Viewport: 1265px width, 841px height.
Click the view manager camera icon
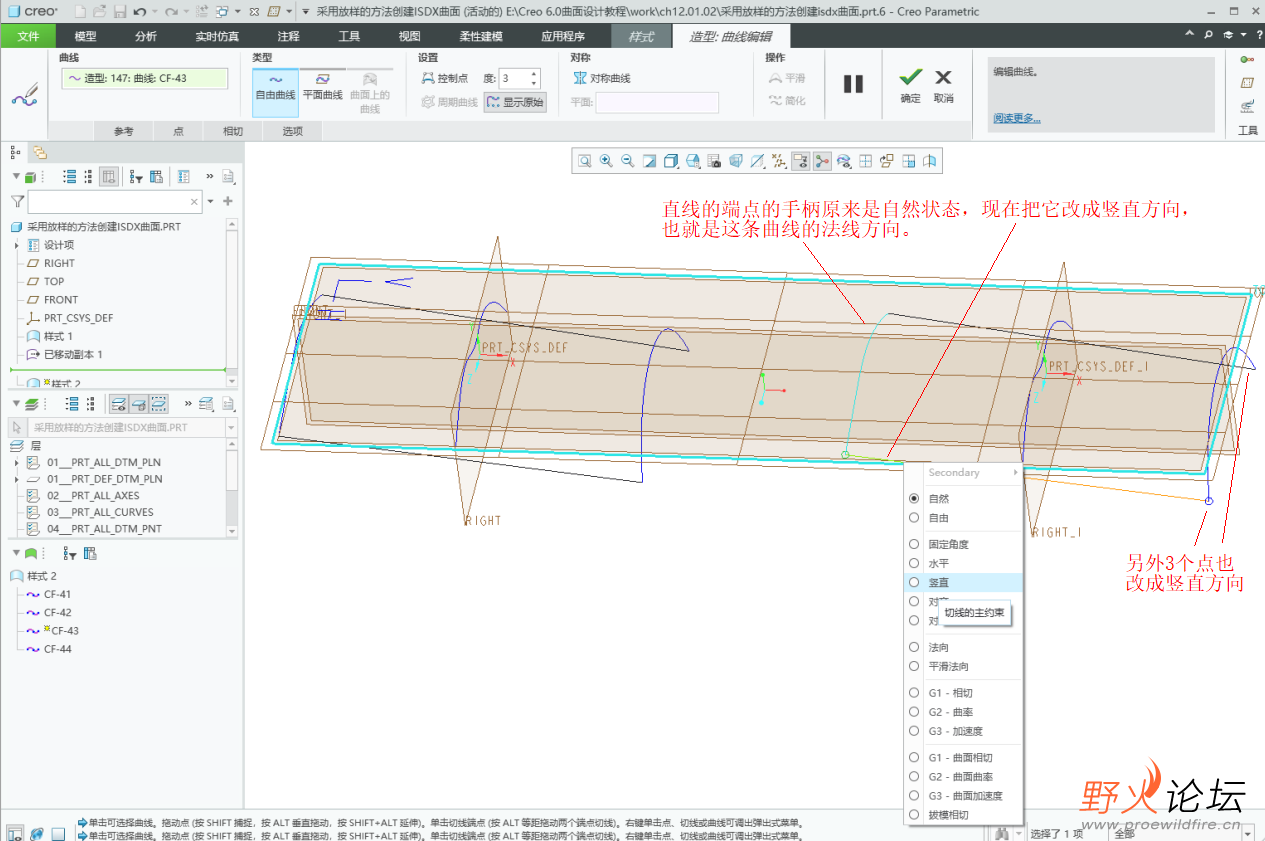click(x=714, y=161)
